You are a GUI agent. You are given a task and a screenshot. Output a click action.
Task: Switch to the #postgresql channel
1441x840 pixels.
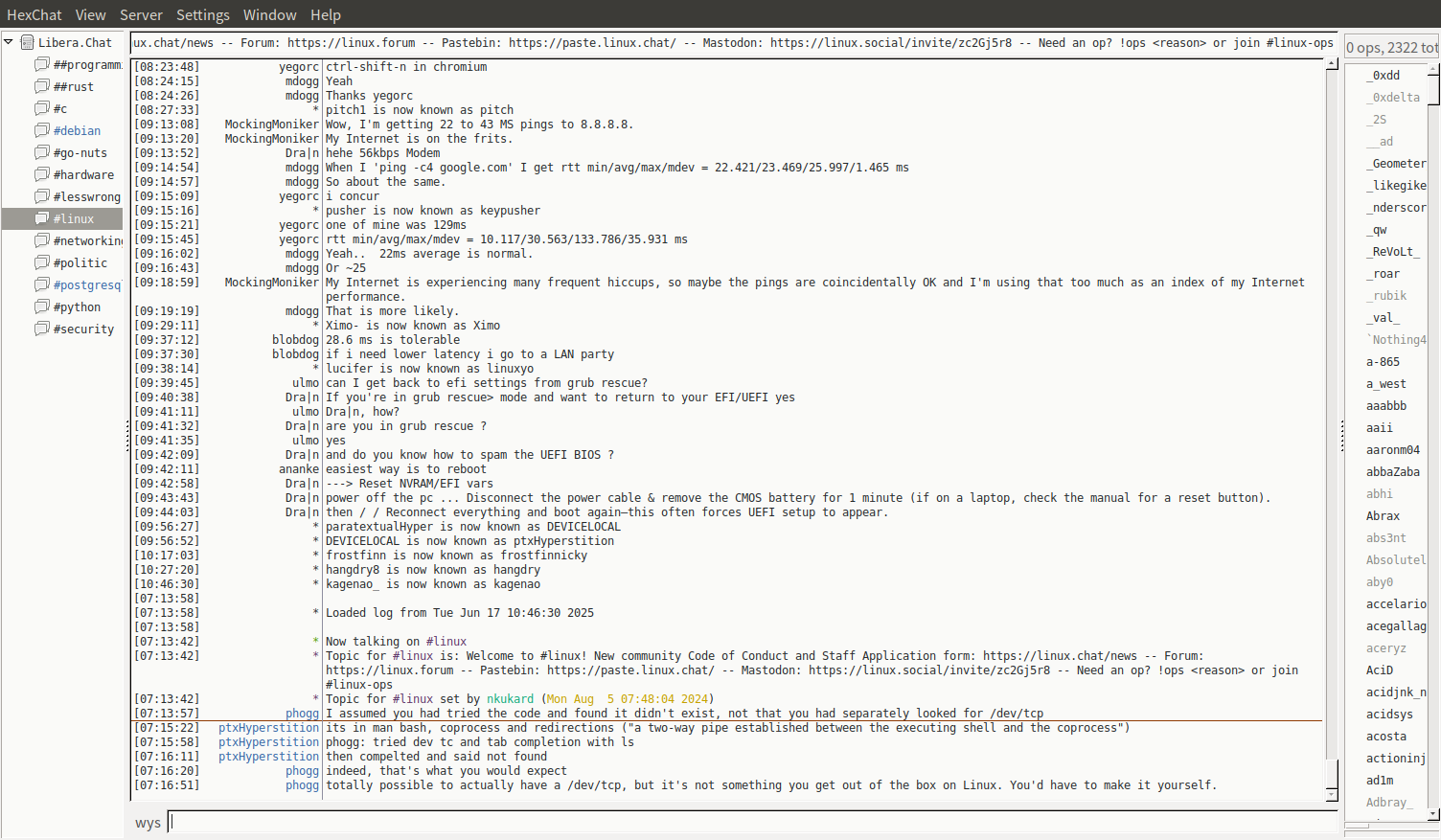tap(86, 284)
